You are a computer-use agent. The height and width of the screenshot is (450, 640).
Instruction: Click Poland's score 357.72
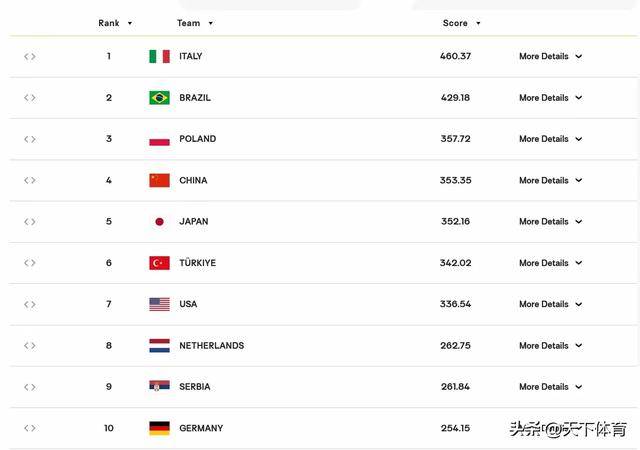(x=455, y=139)
